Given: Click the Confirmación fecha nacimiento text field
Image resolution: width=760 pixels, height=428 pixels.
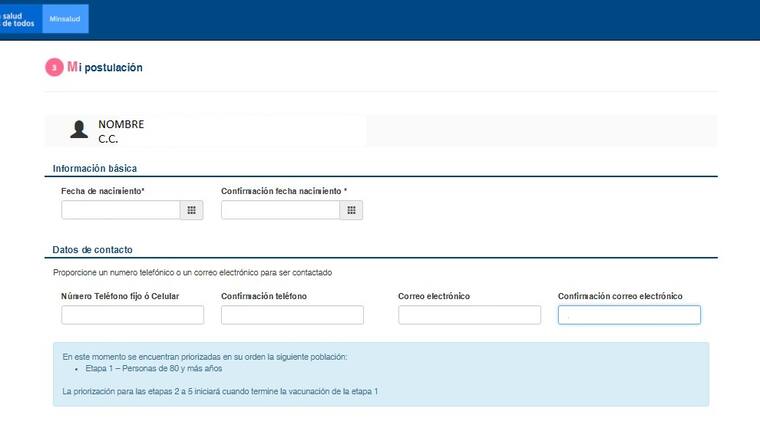Looking at the screenshot, I should click(x=280, y=210).
